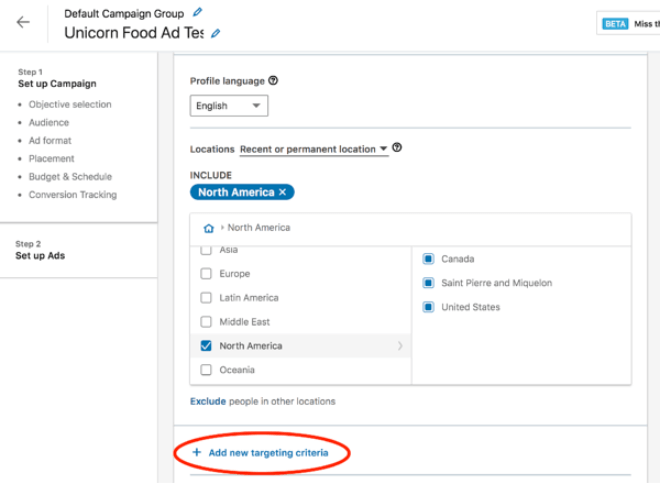The image size is (661, 484).
Task: Select the Oceania row label
Action: [237, 370]
